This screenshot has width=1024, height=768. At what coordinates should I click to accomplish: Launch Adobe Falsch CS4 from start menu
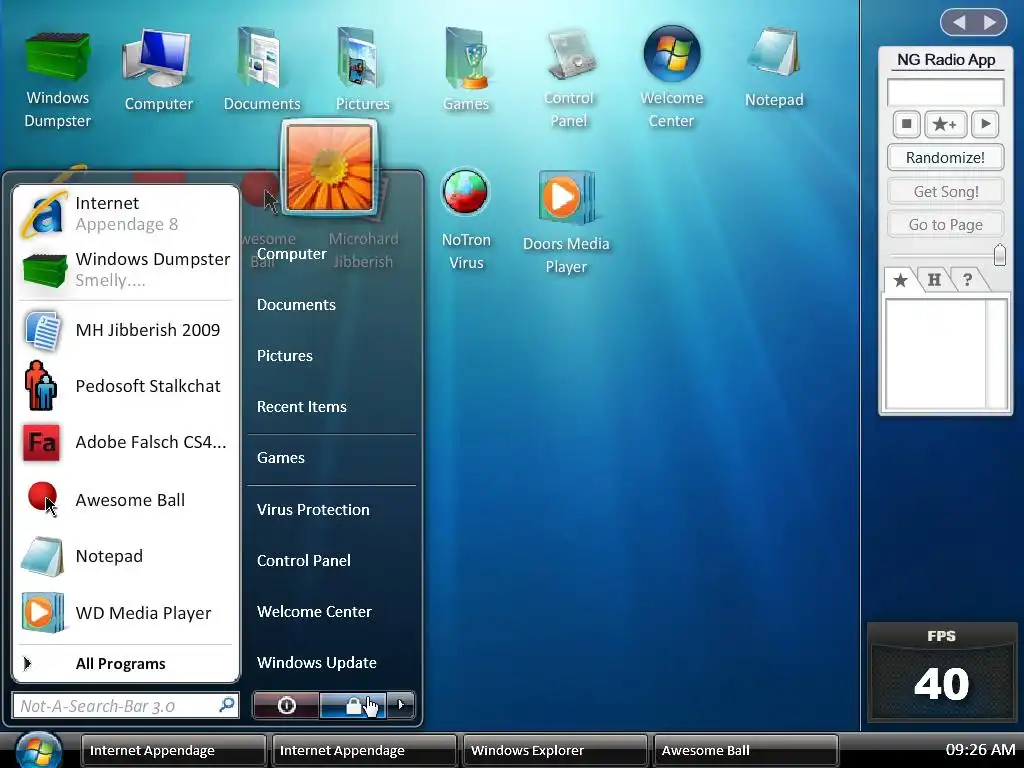pos(126,442)
